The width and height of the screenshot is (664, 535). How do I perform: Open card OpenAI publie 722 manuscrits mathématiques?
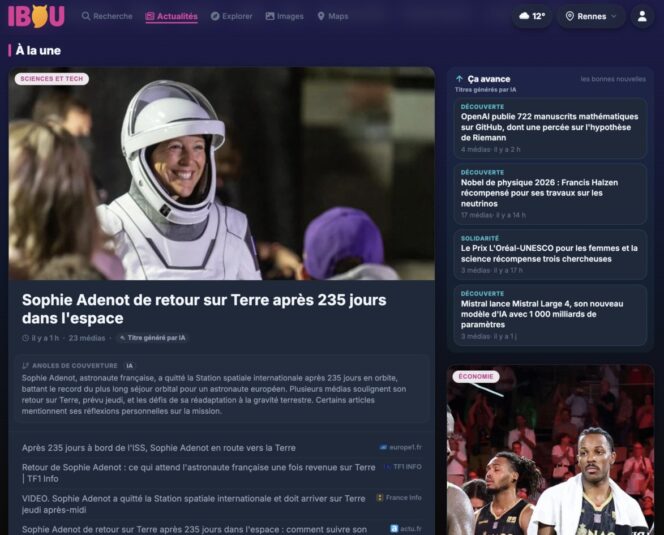(550, 128)
